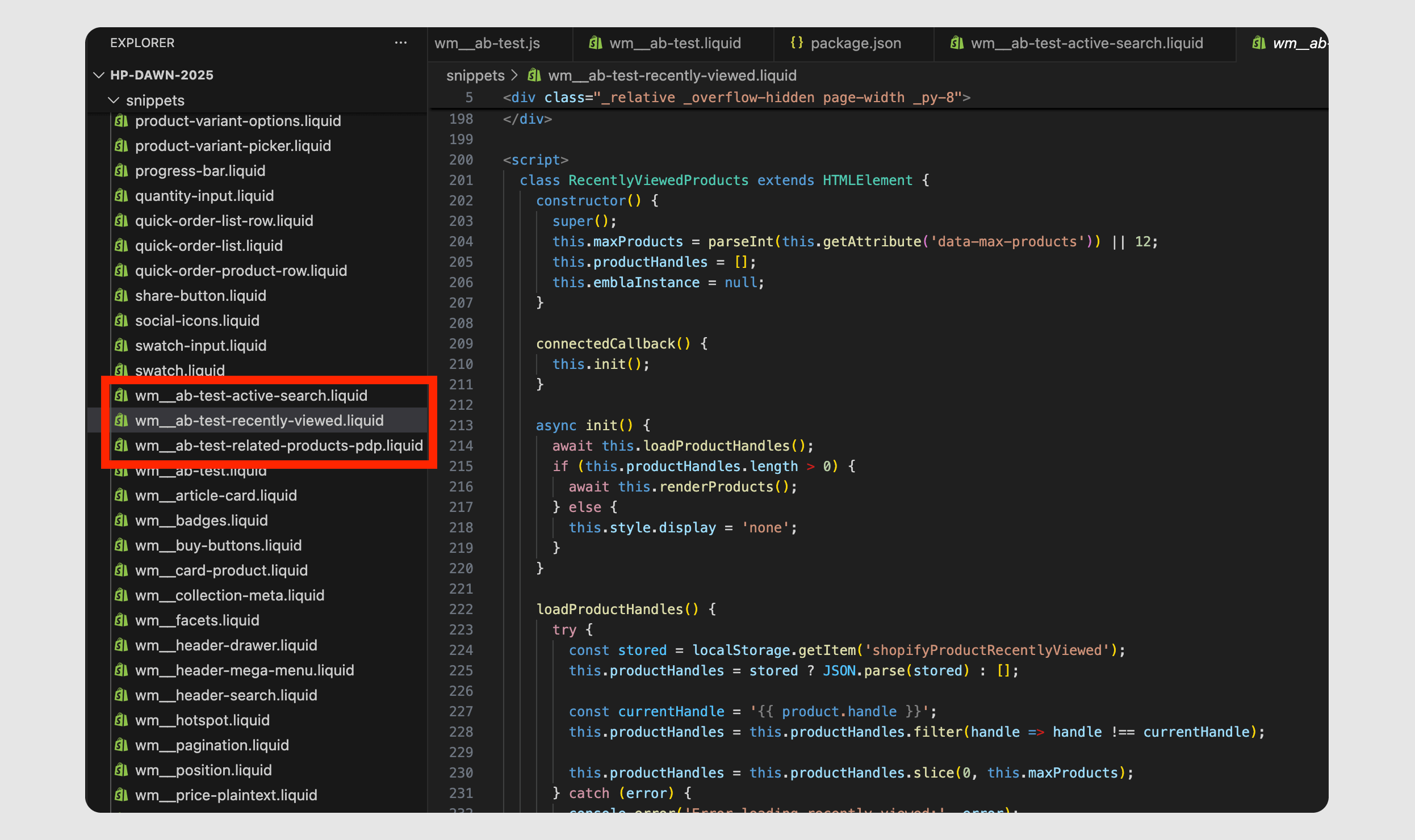The image size is (1415, 840).
Task: Open the Explorer more actions ellipsis icon
Action: tap(400, 43)
